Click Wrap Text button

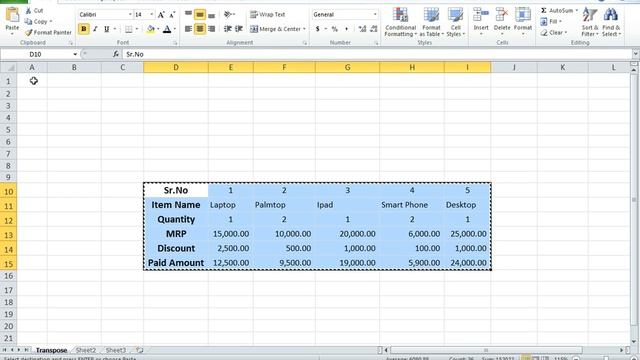point(268,14)
